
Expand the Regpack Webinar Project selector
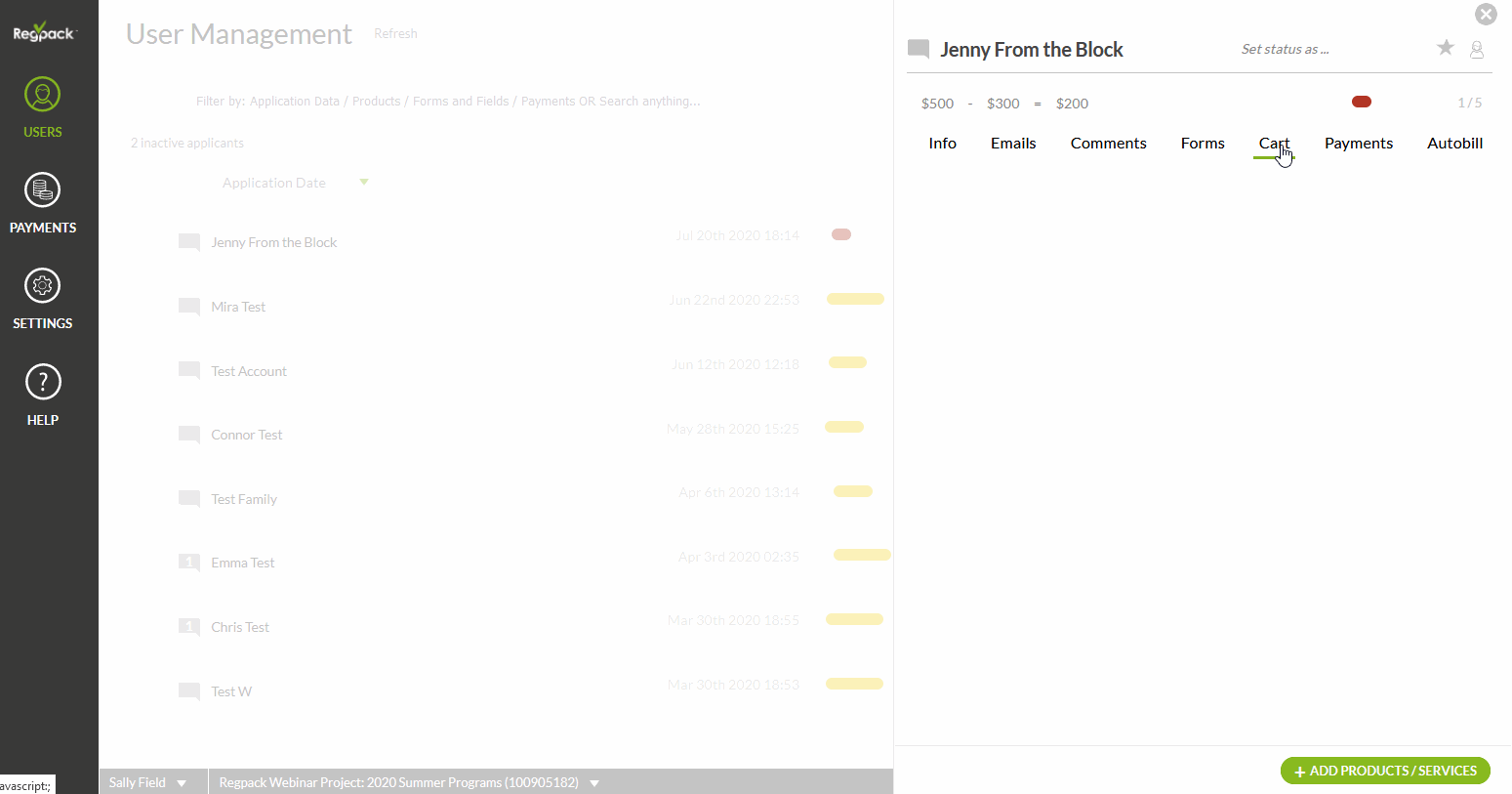click(x=594, y=783)
